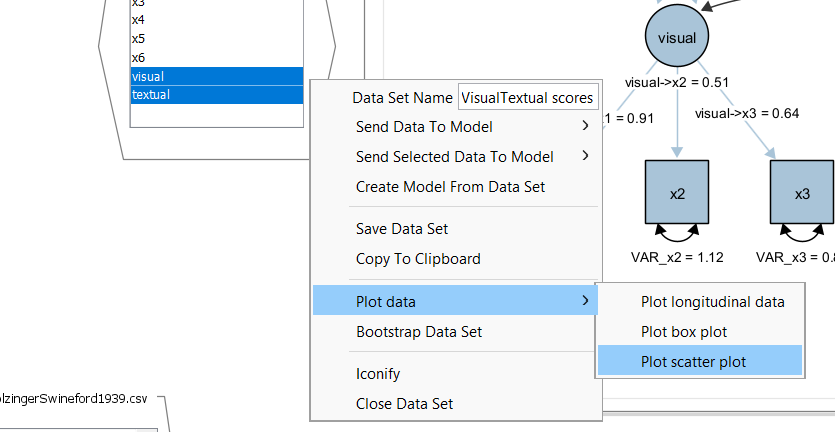This screenshot has height=432, width=835.
Task: Expand the Plot data submenu arrow
Action: pos(585,301)
